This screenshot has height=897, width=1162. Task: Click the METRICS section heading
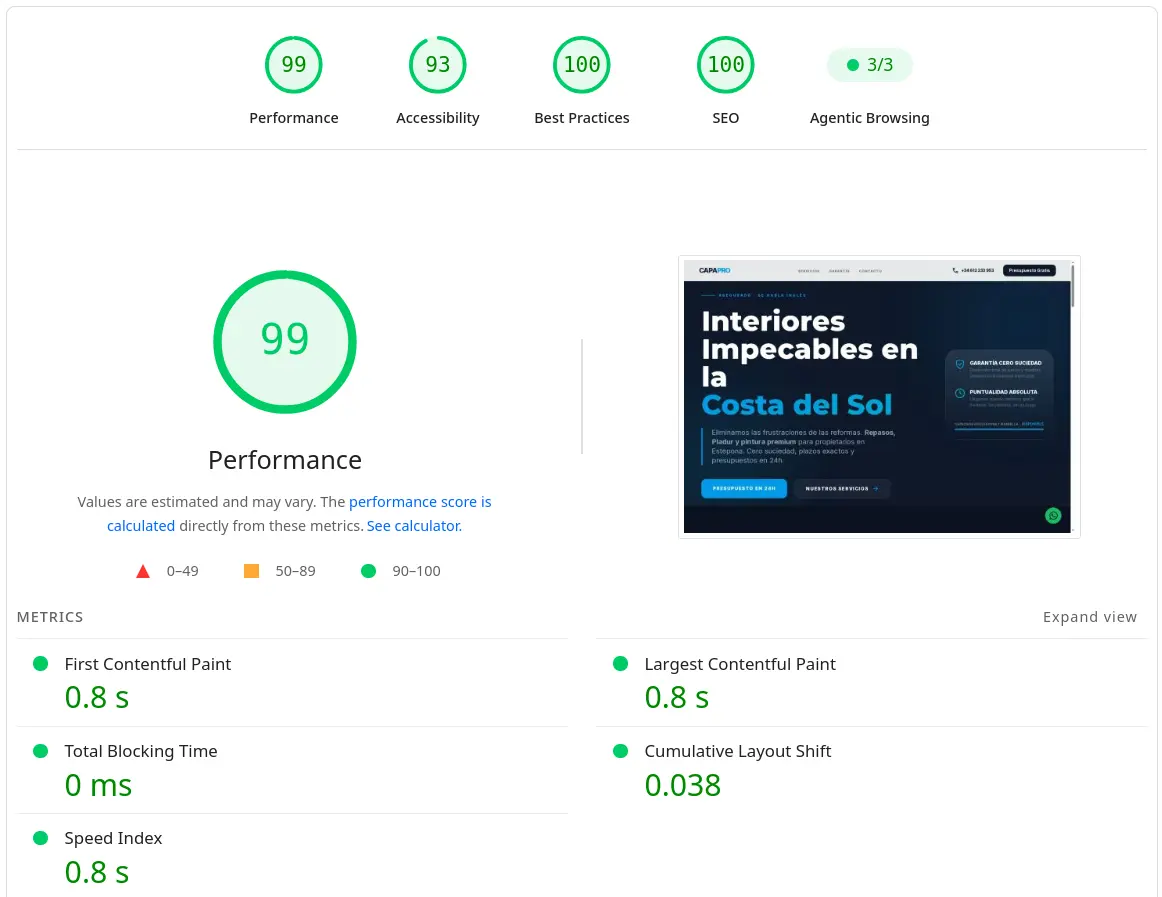pyautogui.click(x=50, y=617)
